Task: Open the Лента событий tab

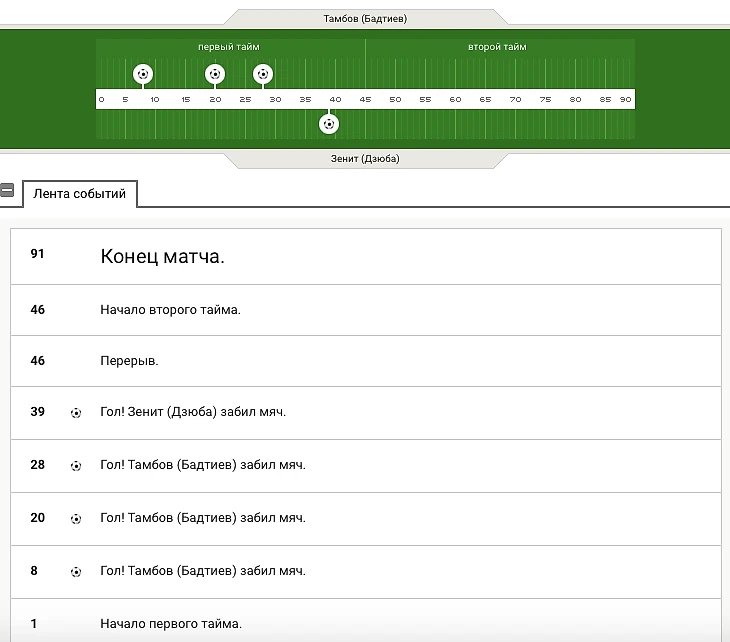Action: tap(80, 194)
